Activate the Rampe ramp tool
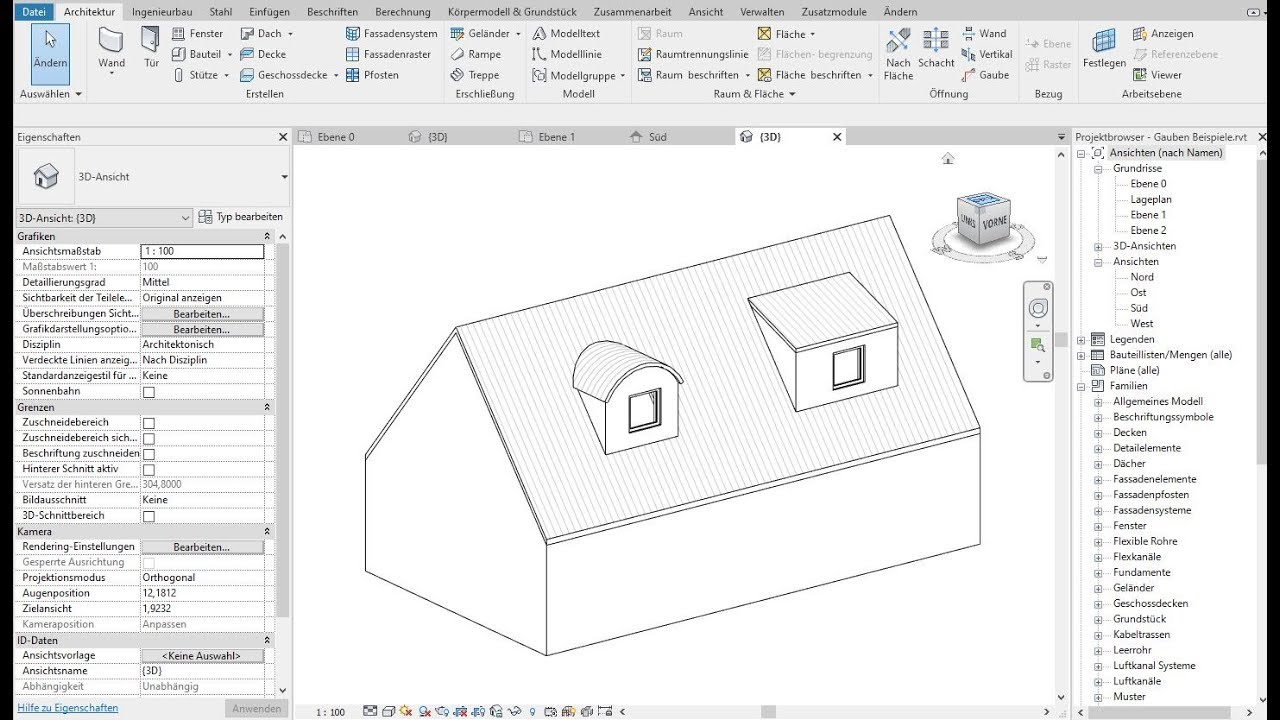1280x720 pixels. click(476, 54)
